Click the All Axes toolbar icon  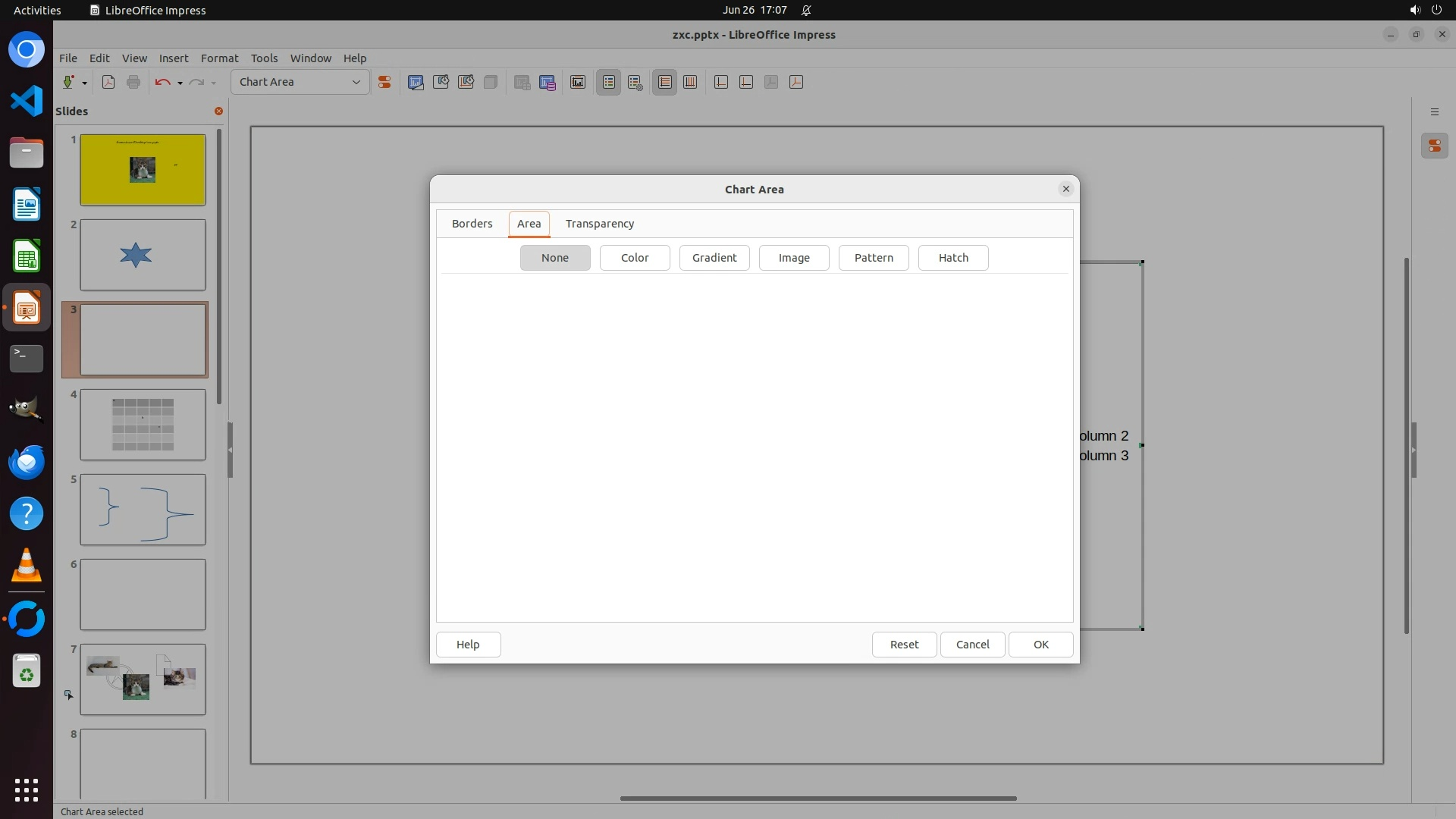(x=796, y=82)
